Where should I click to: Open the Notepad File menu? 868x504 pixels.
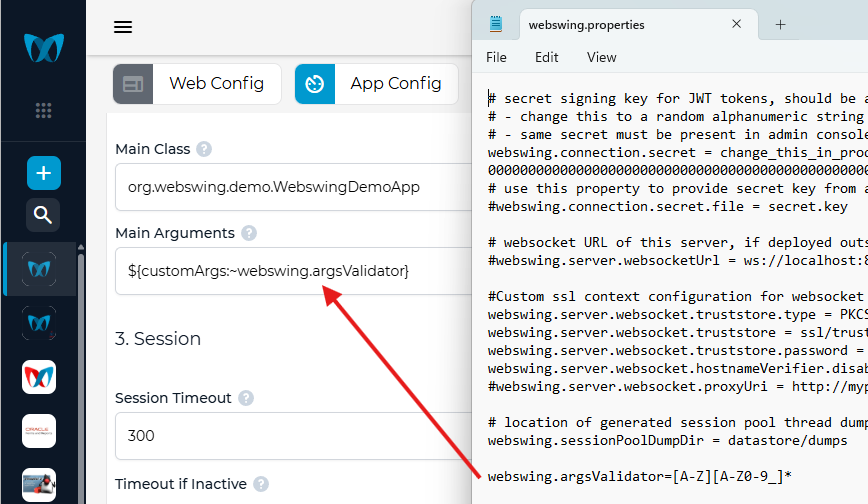pos(496,57)
